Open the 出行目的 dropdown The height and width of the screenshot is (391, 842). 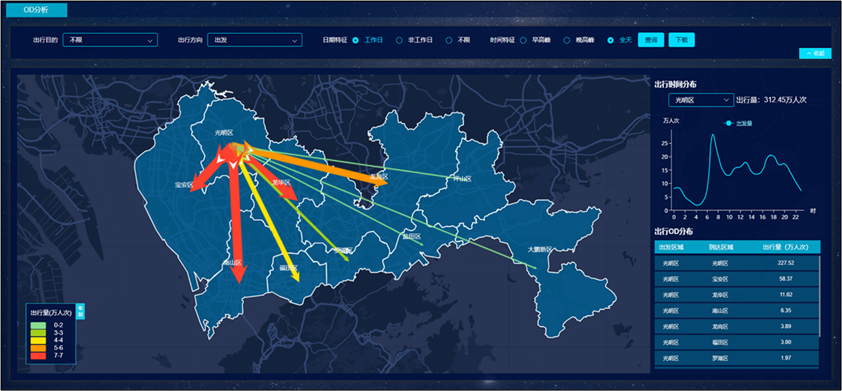[x=110, y=40]
